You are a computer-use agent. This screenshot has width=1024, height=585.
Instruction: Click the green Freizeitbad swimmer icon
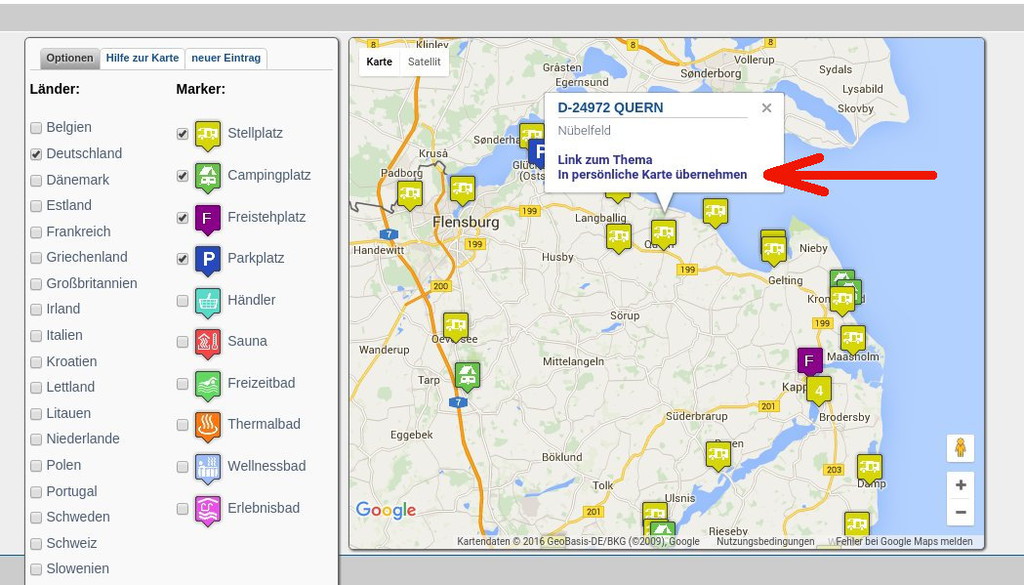208,385
